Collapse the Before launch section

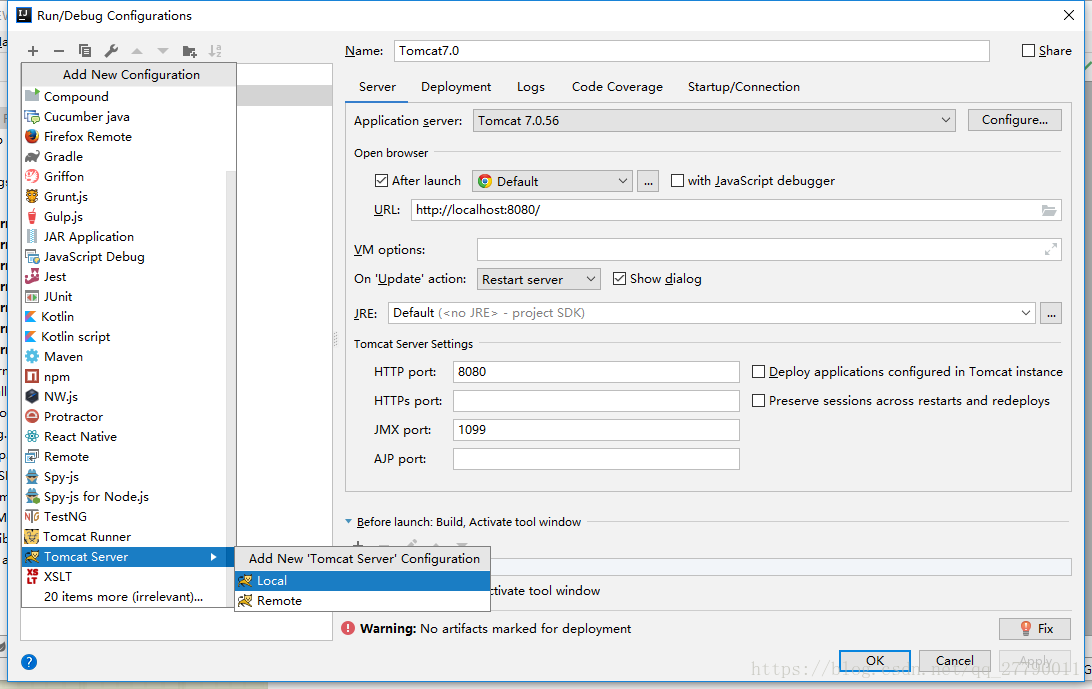(x=349, y=522)
